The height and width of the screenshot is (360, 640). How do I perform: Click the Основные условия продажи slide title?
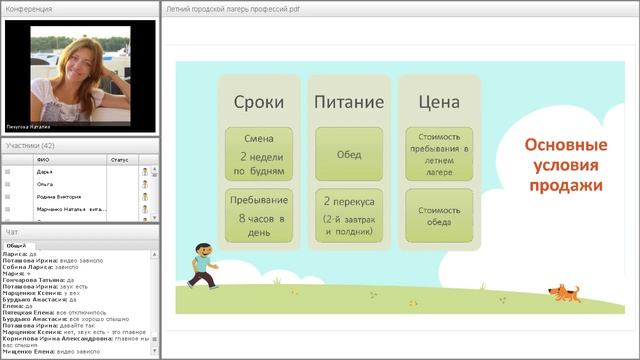coord(566,165)
